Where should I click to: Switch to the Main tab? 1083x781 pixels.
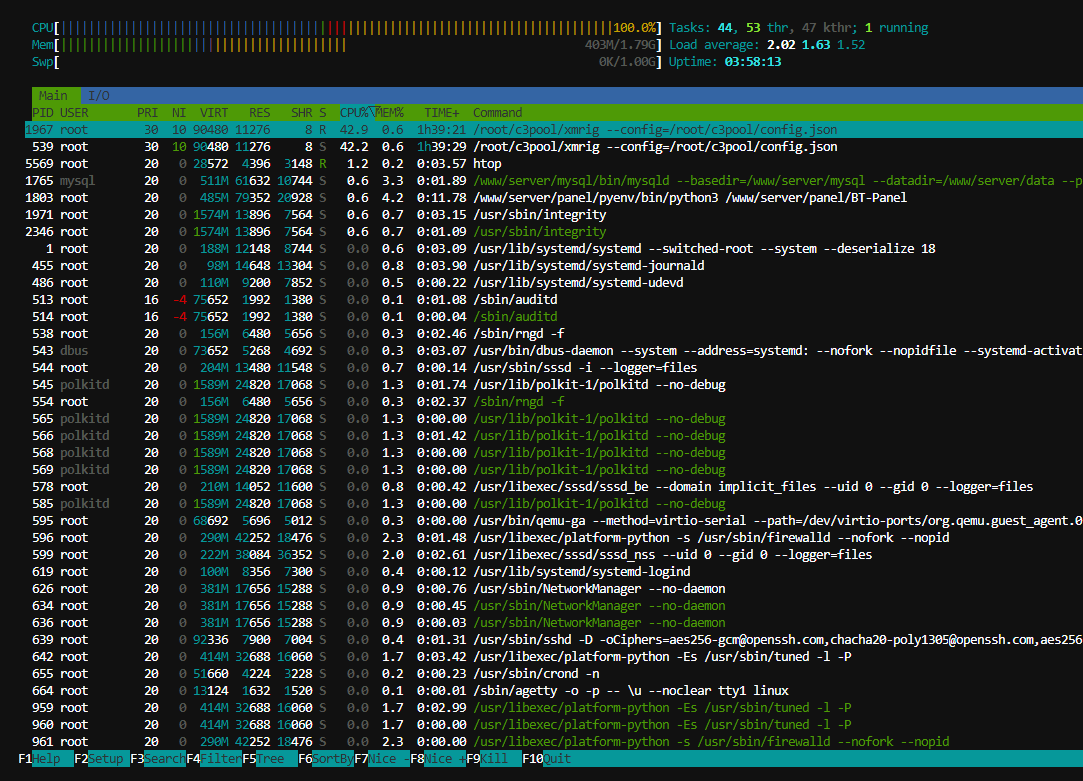[53, 95]
